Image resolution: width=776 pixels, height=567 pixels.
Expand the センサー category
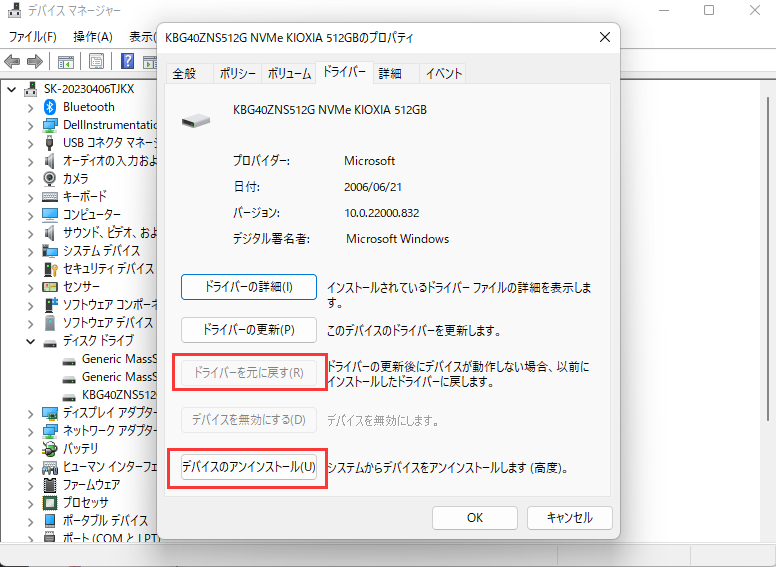click(x=31, y=287)
